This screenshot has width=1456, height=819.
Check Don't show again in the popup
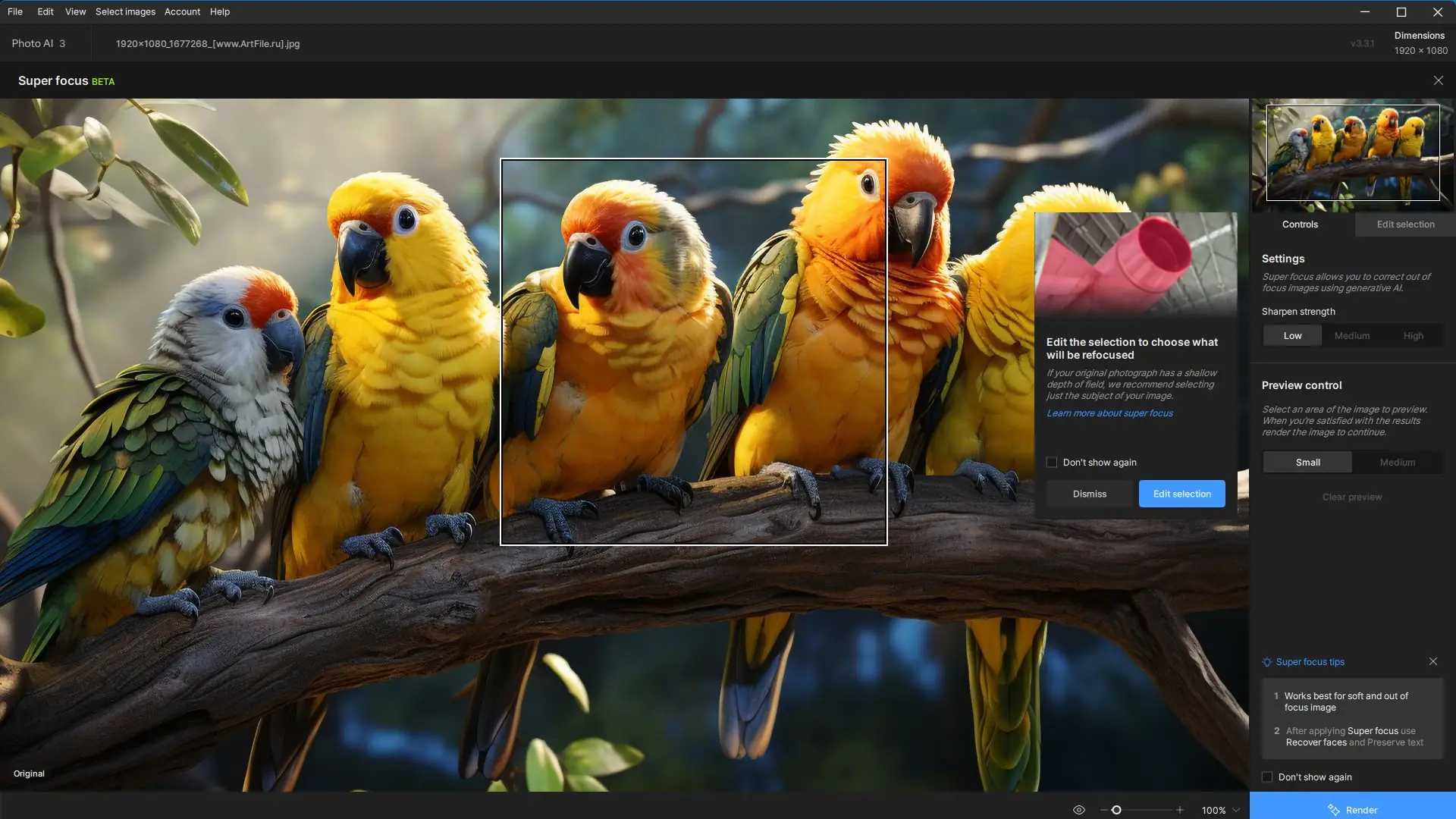point(1052,462)
